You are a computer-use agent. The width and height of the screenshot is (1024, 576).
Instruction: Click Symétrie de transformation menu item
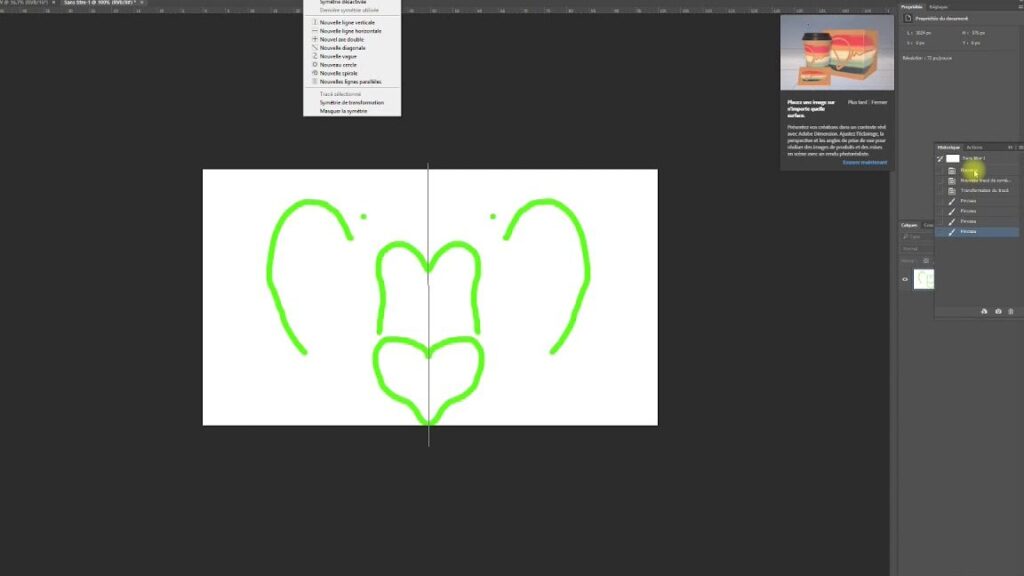(352, 103)
